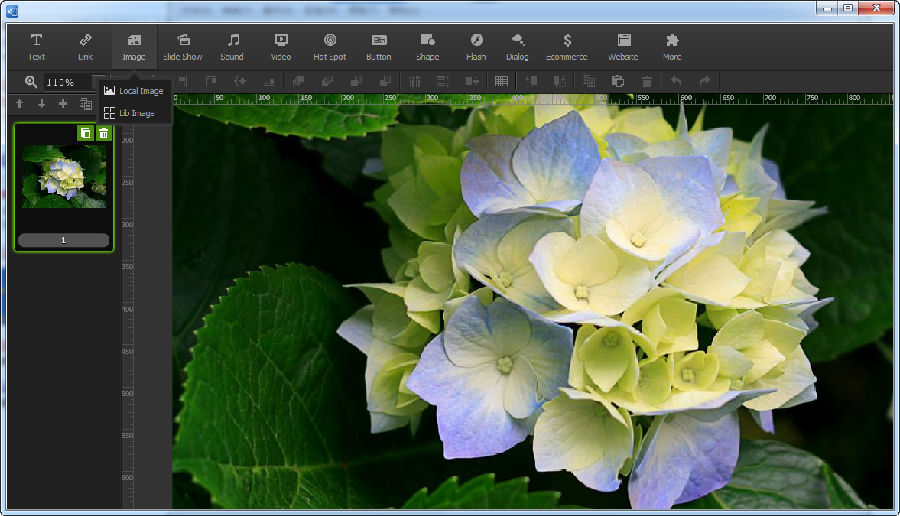Open the Slide Show tool
900x516 pixels.
click(183, 46)
